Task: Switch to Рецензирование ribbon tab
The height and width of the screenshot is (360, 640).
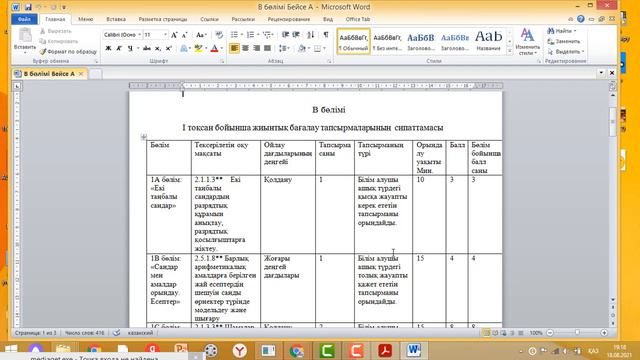Action: point(289,19)
